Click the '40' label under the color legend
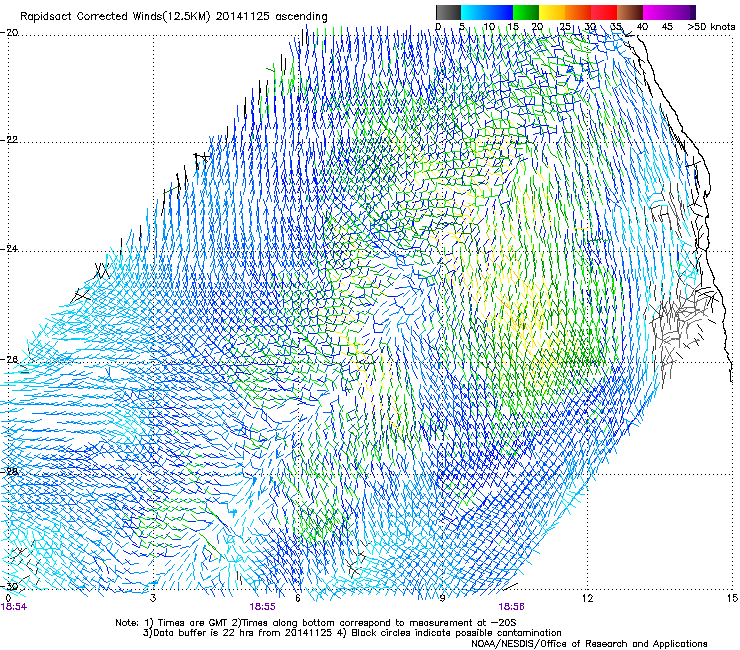The height and width of the screenshot is (650, 740). coord(642,27)
